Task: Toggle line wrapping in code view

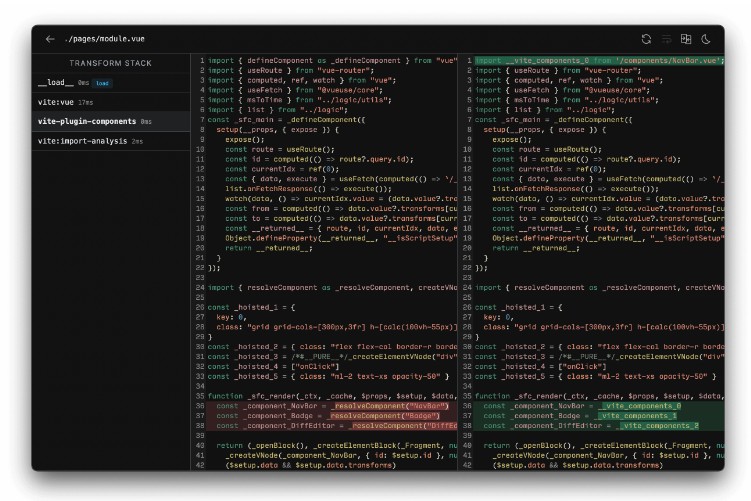Action: click(666, 39)
